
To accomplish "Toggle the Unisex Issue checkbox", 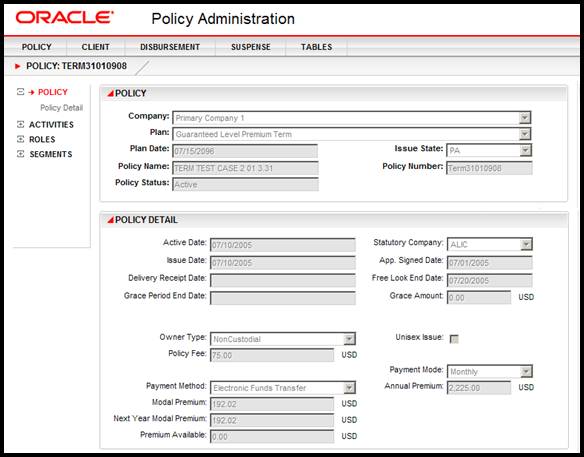I will coord(454,339).
